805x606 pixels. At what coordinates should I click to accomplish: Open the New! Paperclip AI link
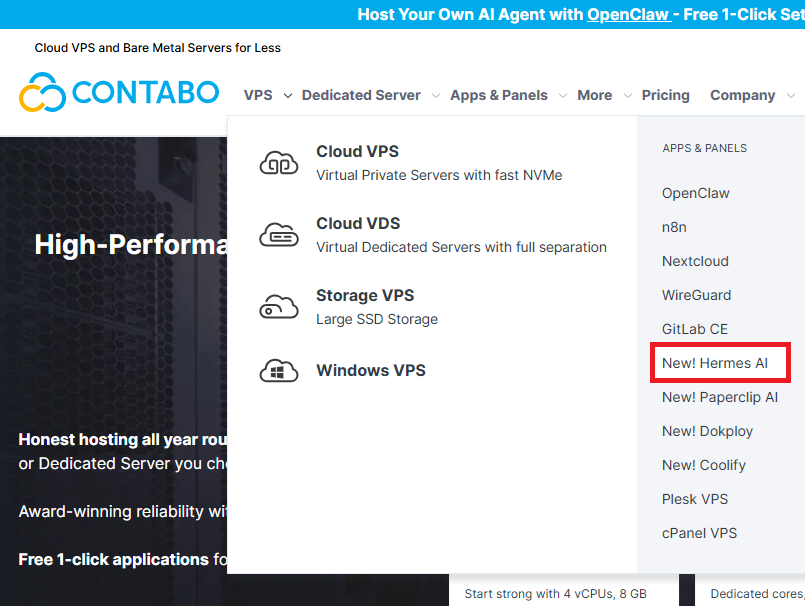pos(720,397)
